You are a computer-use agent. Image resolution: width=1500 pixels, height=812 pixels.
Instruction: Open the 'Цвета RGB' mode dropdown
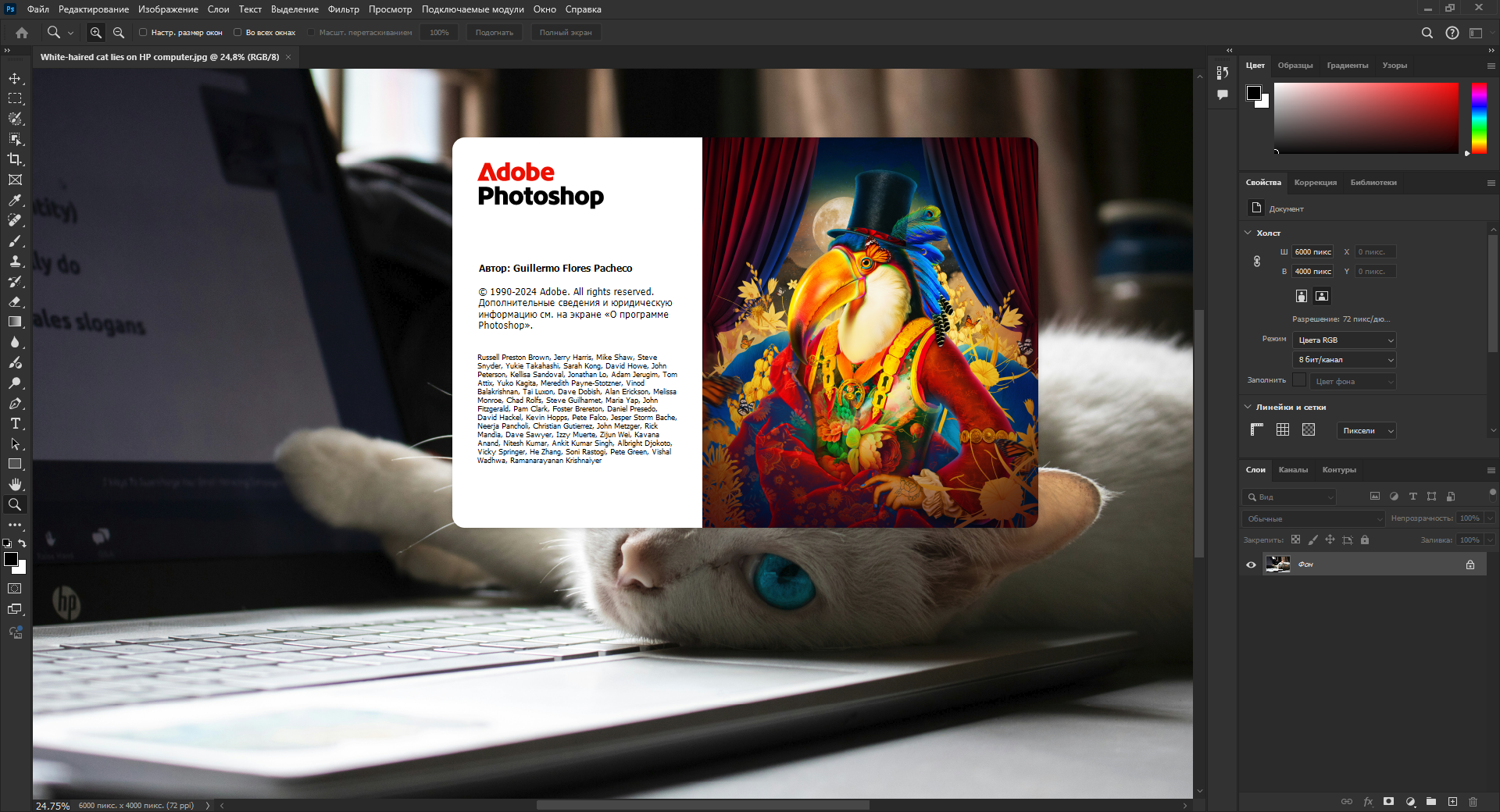[x=1345, y=340]
